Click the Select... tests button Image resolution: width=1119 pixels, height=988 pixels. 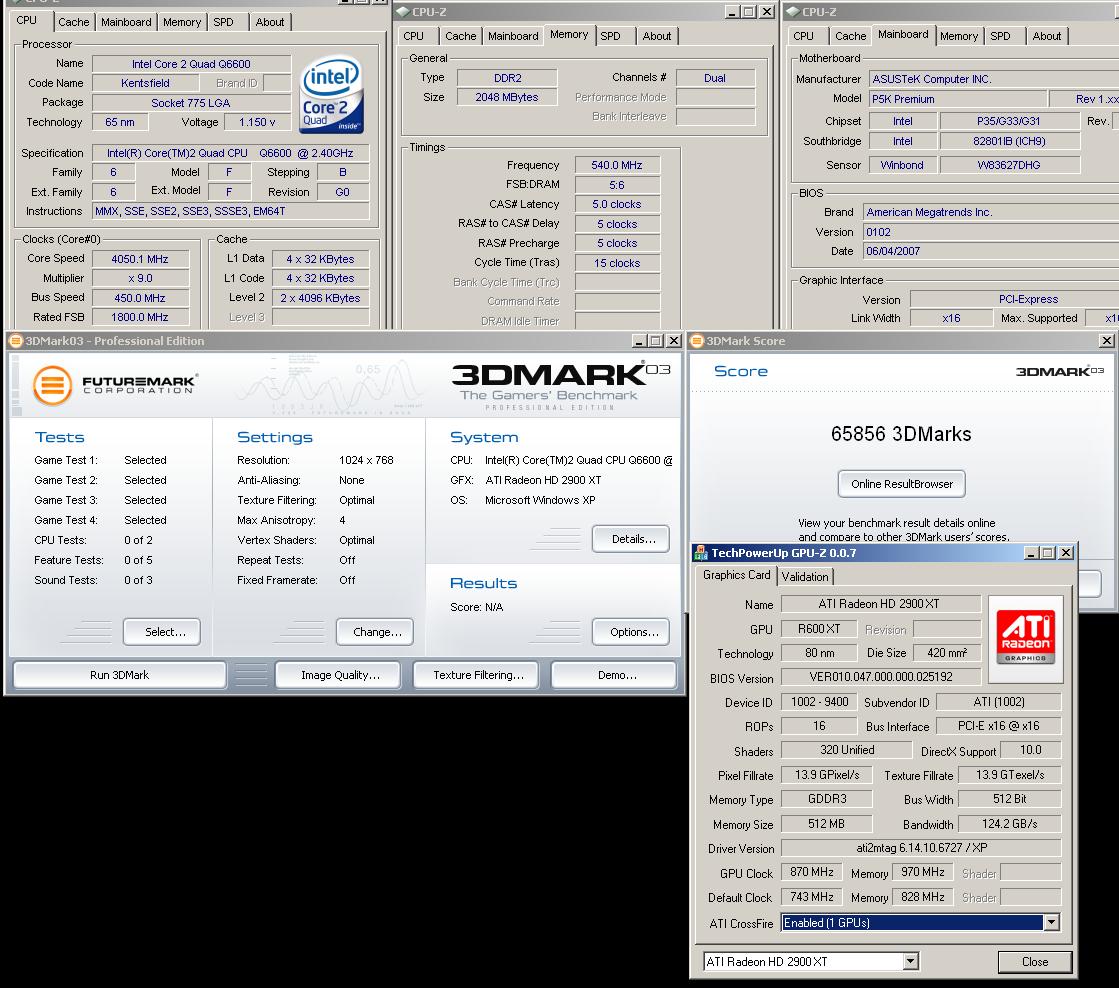pos(162,632)
